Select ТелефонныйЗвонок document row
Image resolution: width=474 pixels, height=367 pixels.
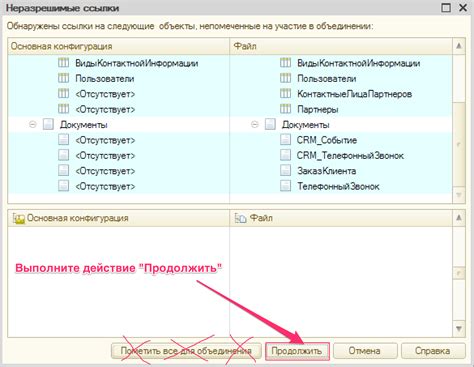(x=338, y=186)
